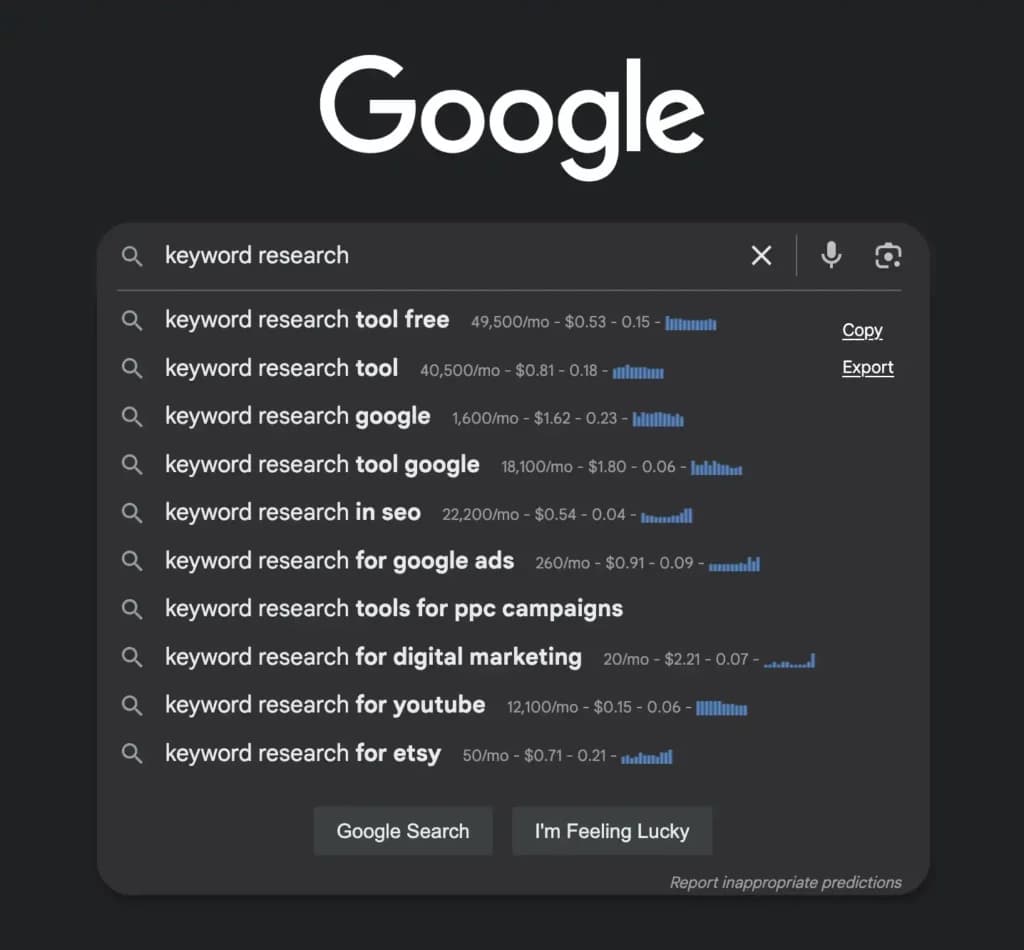Screen dimensions: 1024x950
Task: Open Google Lens image search icon
Action: click(x=888, y=256)
